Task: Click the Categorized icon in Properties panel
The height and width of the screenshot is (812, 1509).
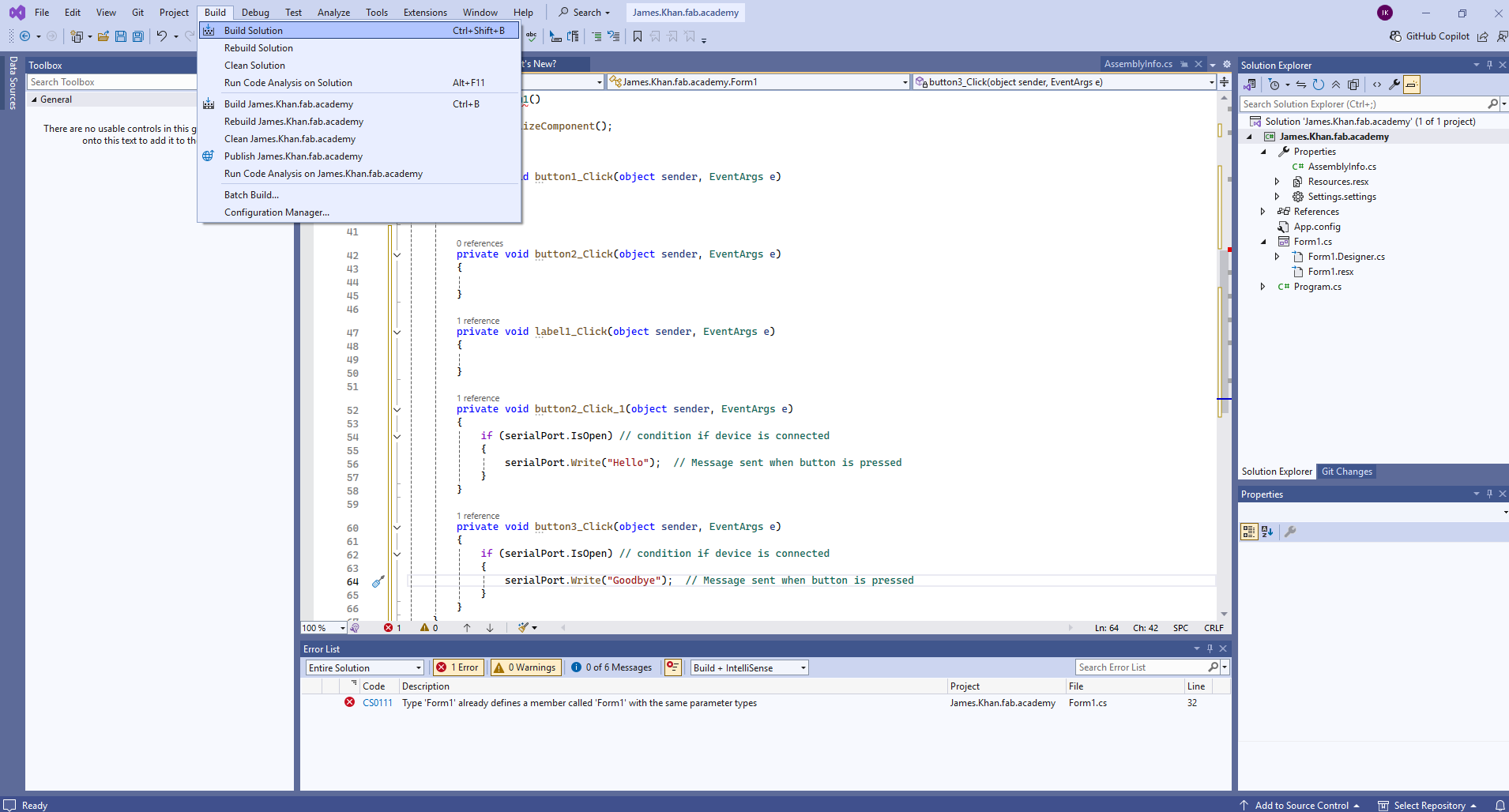Action: pos(1249,532)
